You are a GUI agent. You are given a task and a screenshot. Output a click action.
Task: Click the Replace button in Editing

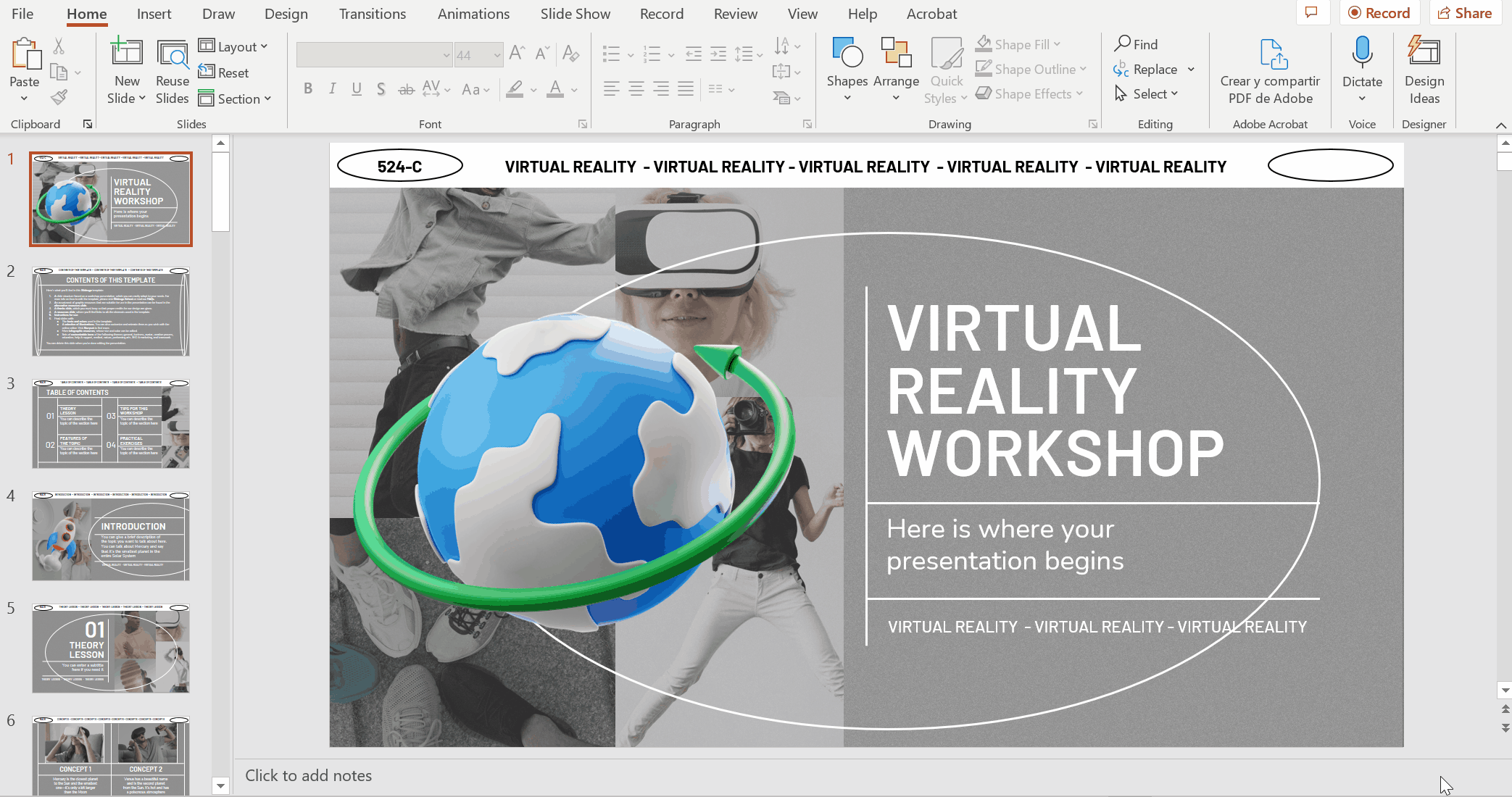tap(1148, 68)
